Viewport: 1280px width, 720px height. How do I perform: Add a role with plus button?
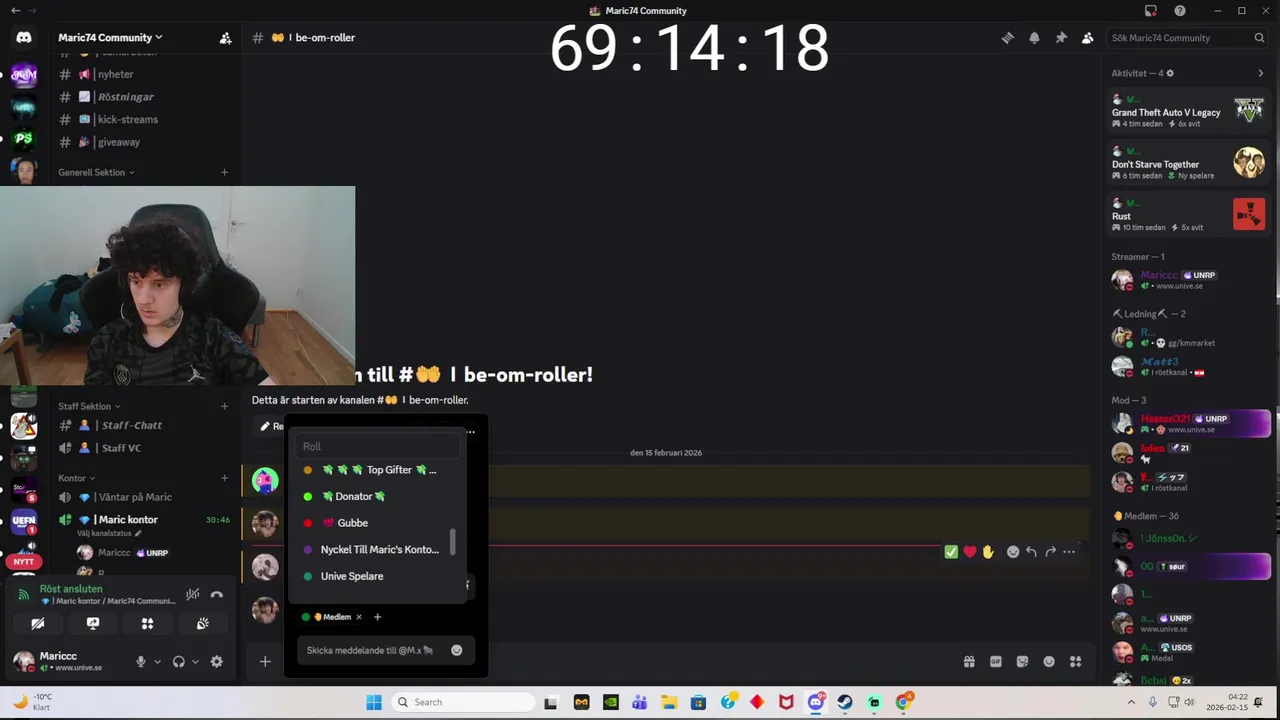pyautogui.click(x=377, y=617)
